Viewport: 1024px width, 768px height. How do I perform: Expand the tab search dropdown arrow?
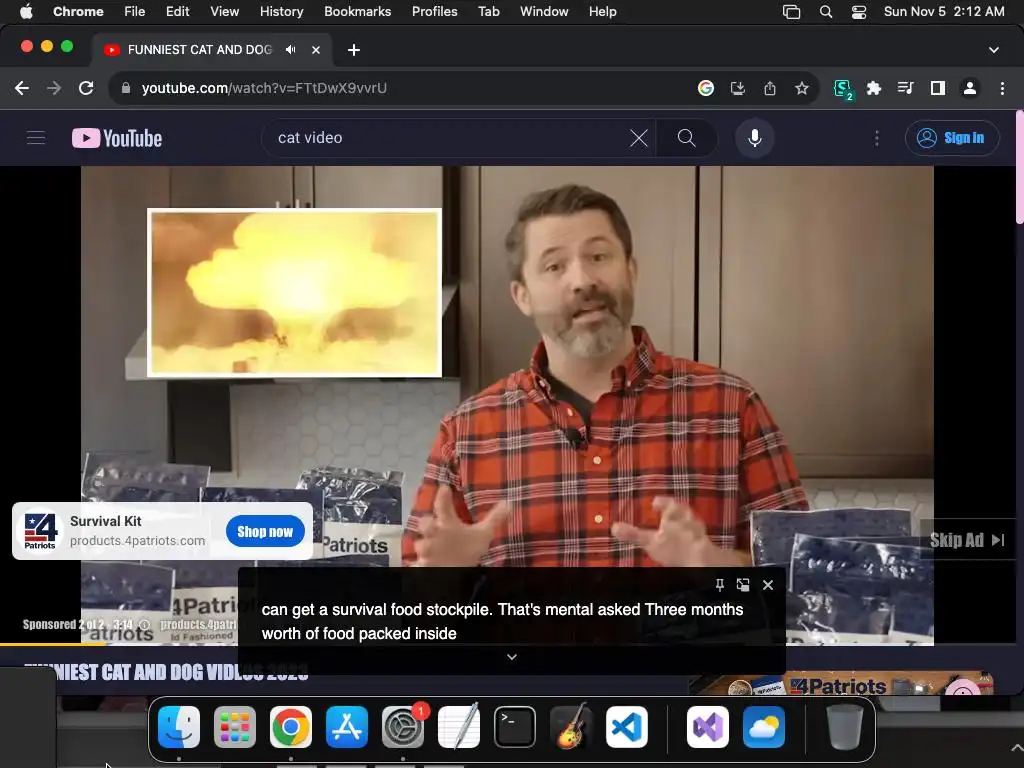coord(994,50)
